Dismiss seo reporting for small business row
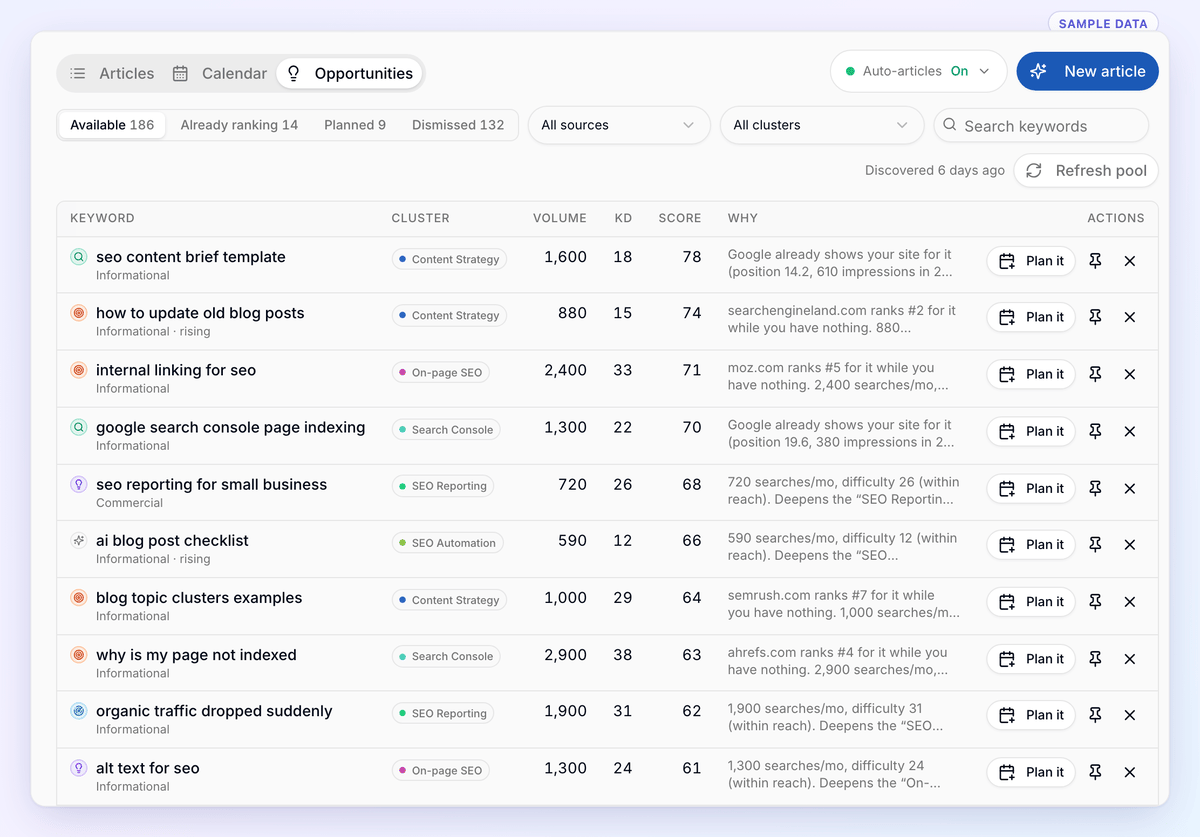This screenshot has width=1200, height=837. pos(1130,488)
